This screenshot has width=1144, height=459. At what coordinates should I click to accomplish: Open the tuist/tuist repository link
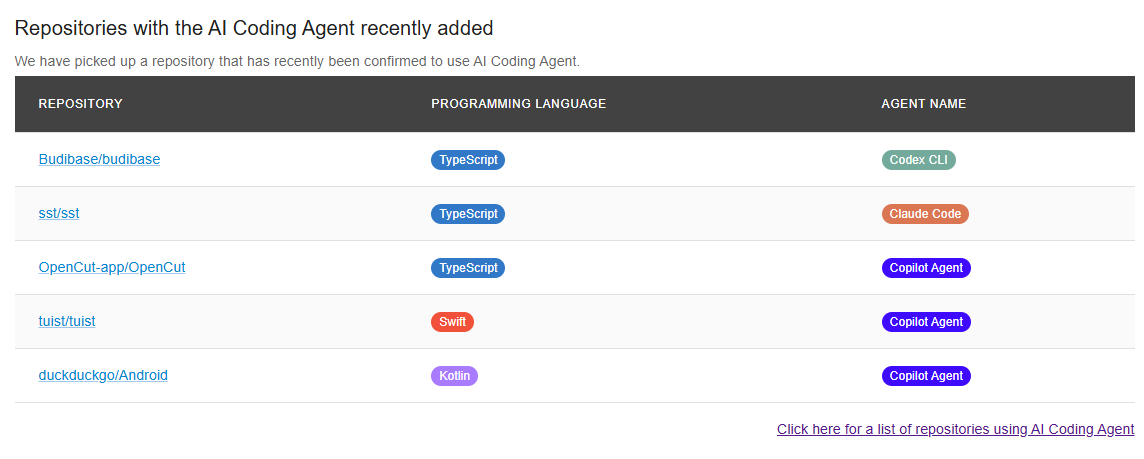pos(67,321)
